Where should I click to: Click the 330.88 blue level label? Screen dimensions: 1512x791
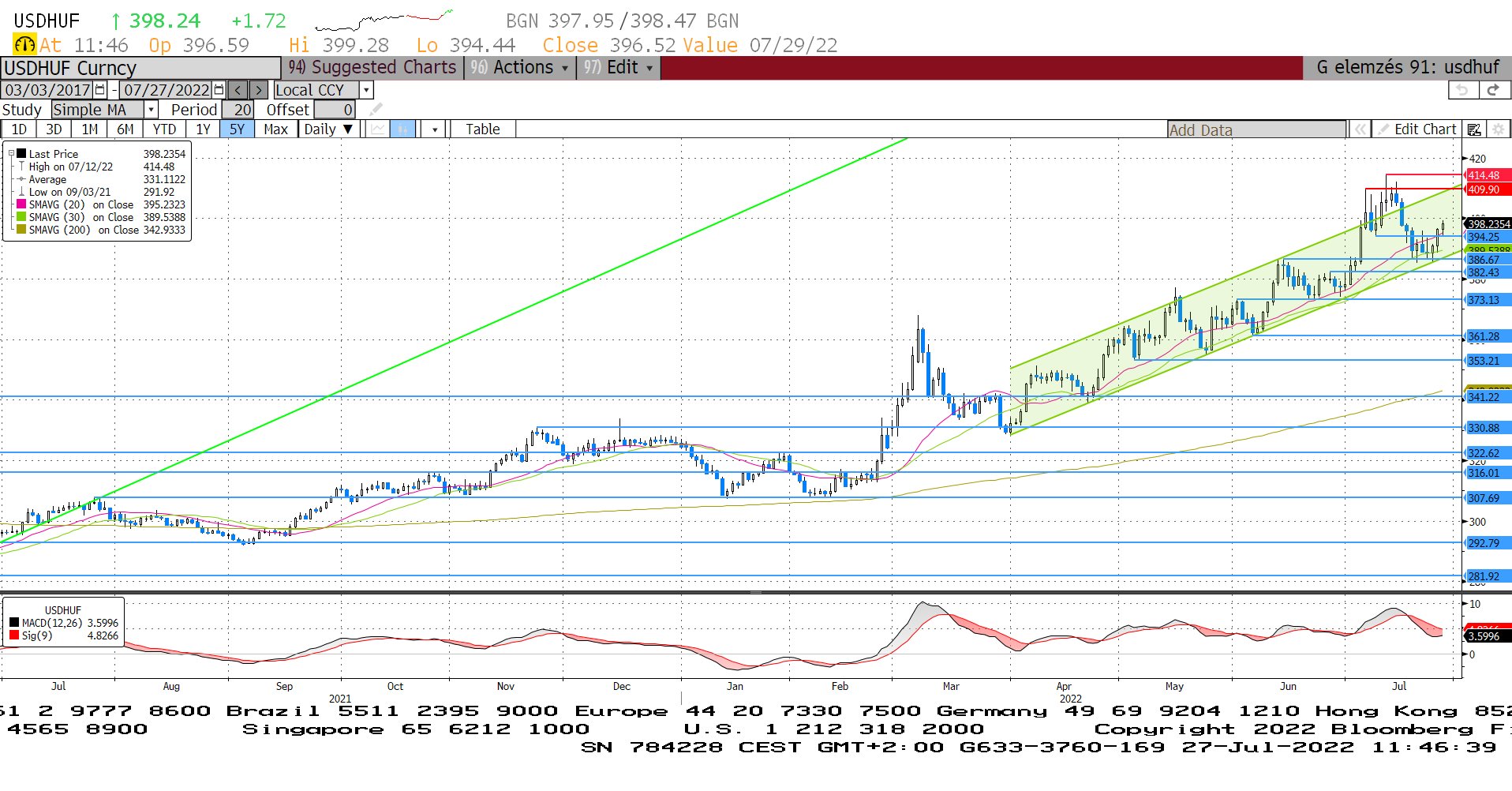(1487, 428)
